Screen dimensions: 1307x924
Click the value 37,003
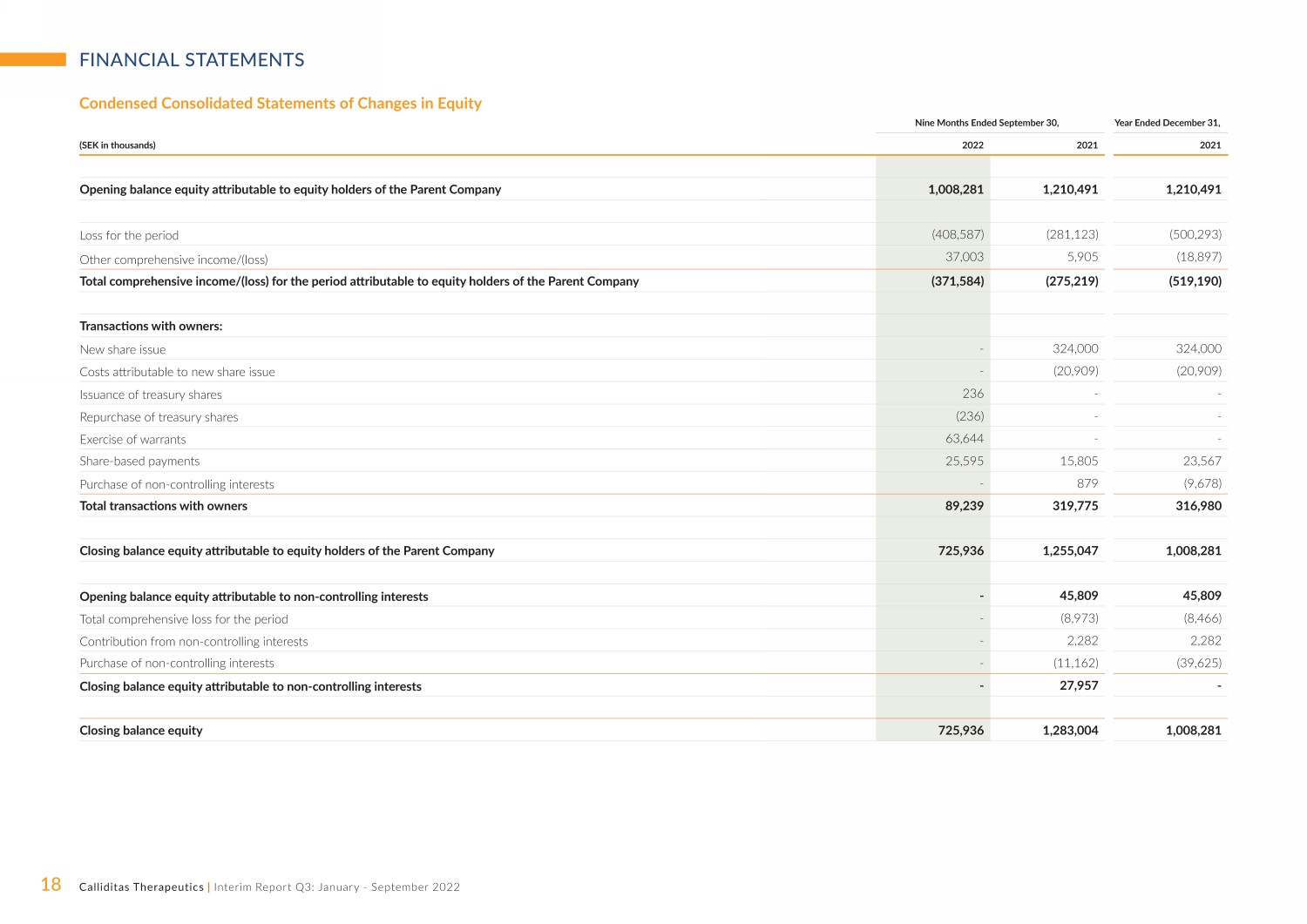coord(965,257)
